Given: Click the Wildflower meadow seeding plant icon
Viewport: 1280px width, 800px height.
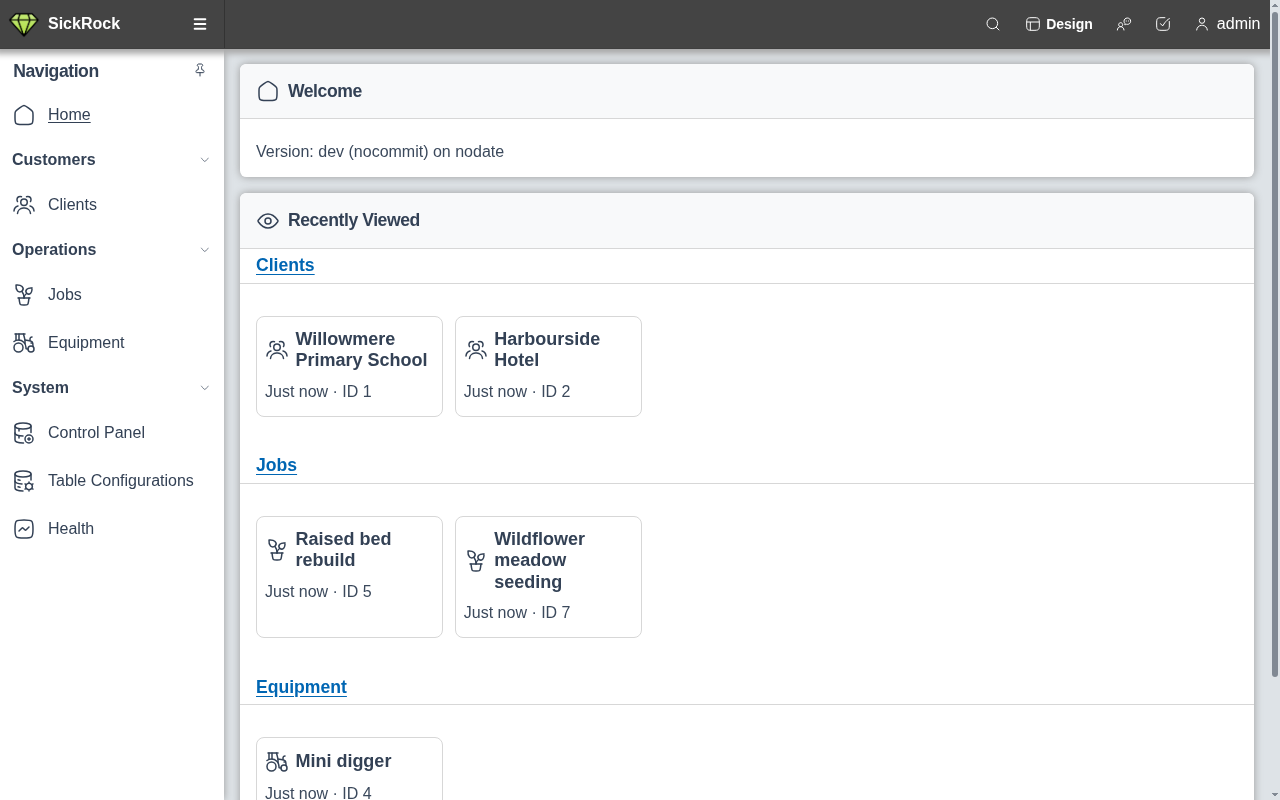Looking at the screenshot, I should click(476, 561).
